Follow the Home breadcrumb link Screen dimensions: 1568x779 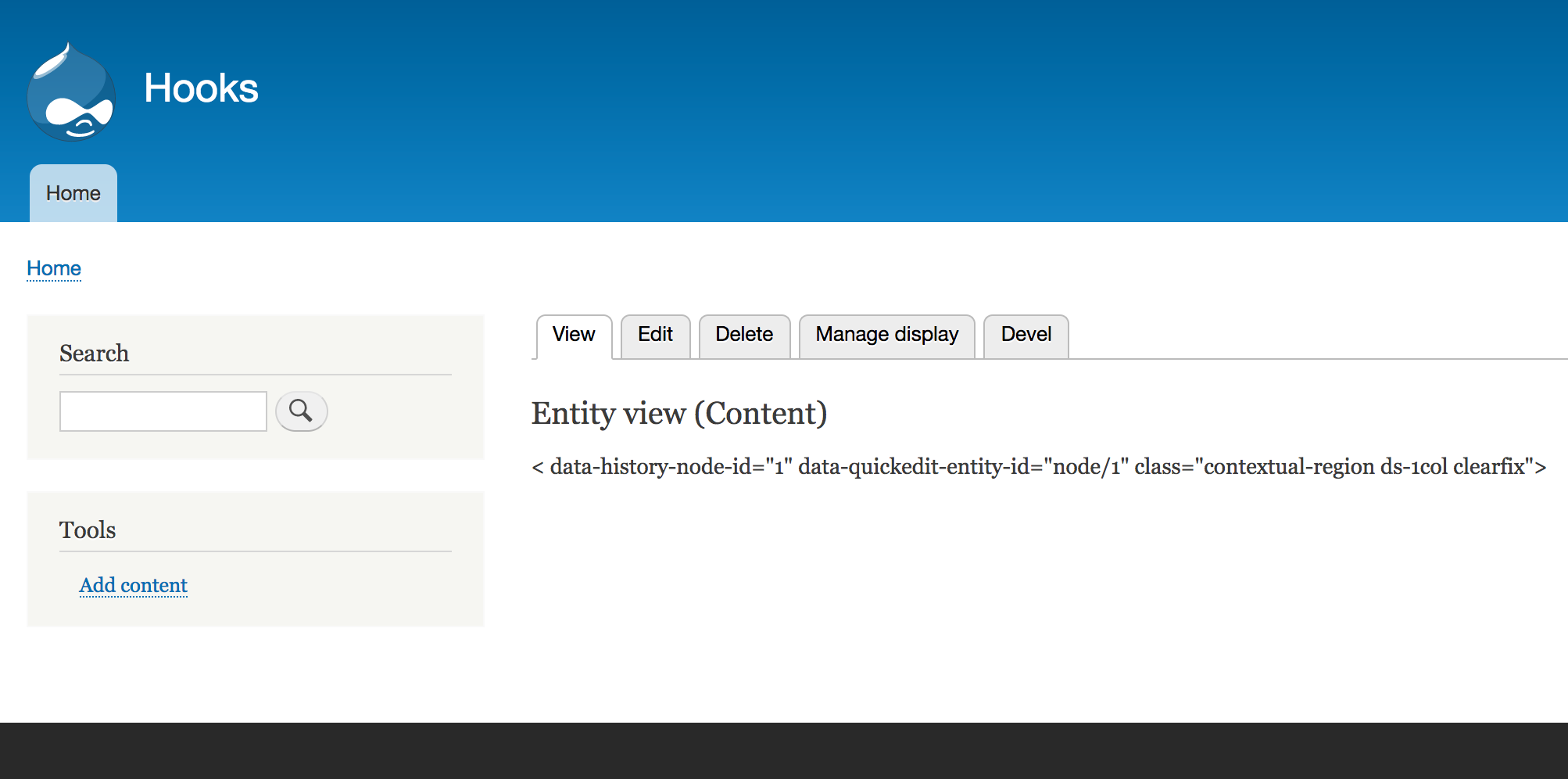click(x=54, y=268)
